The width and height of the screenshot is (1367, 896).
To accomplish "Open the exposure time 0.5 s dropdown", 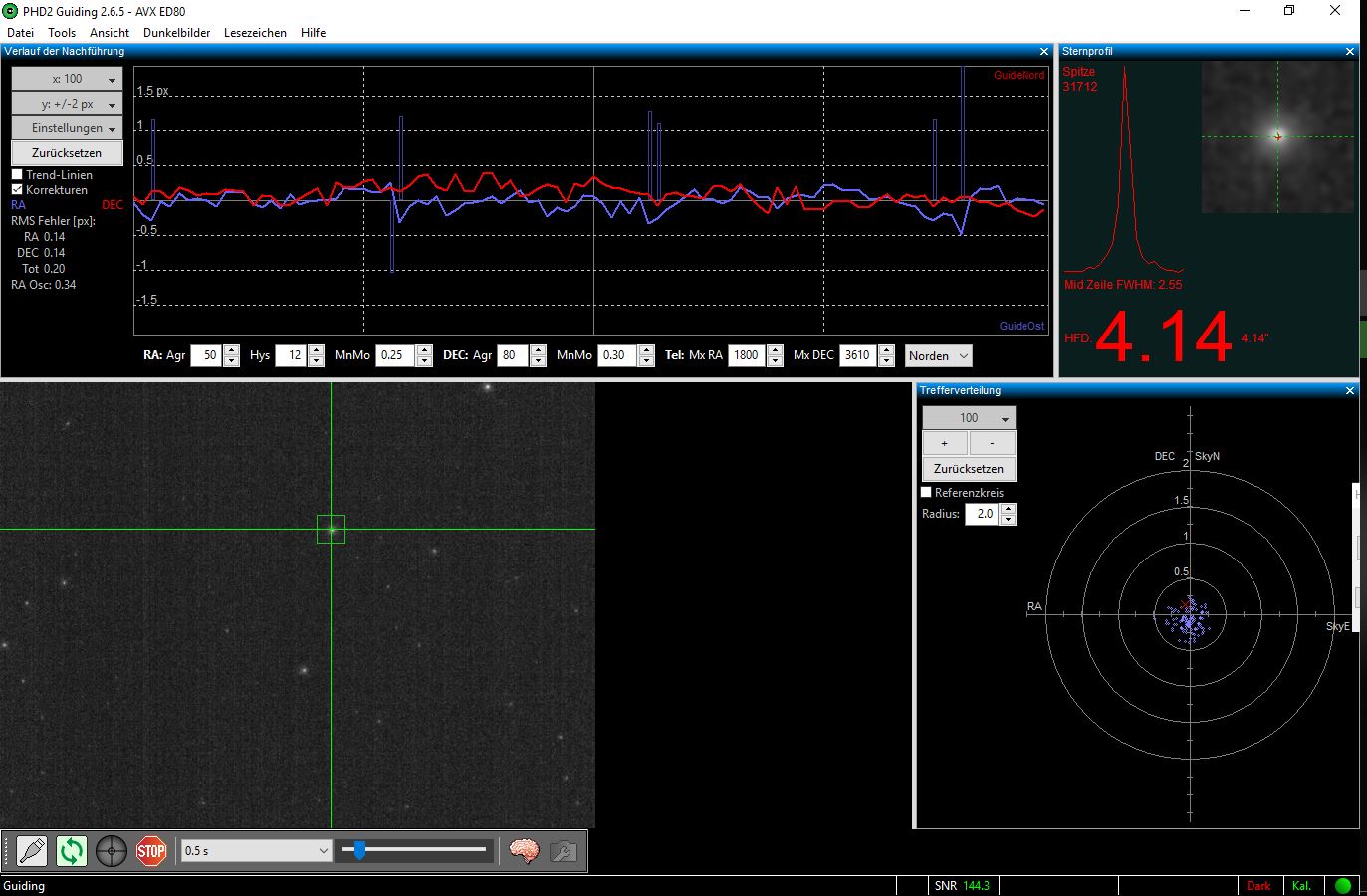I will coord(256,851).
